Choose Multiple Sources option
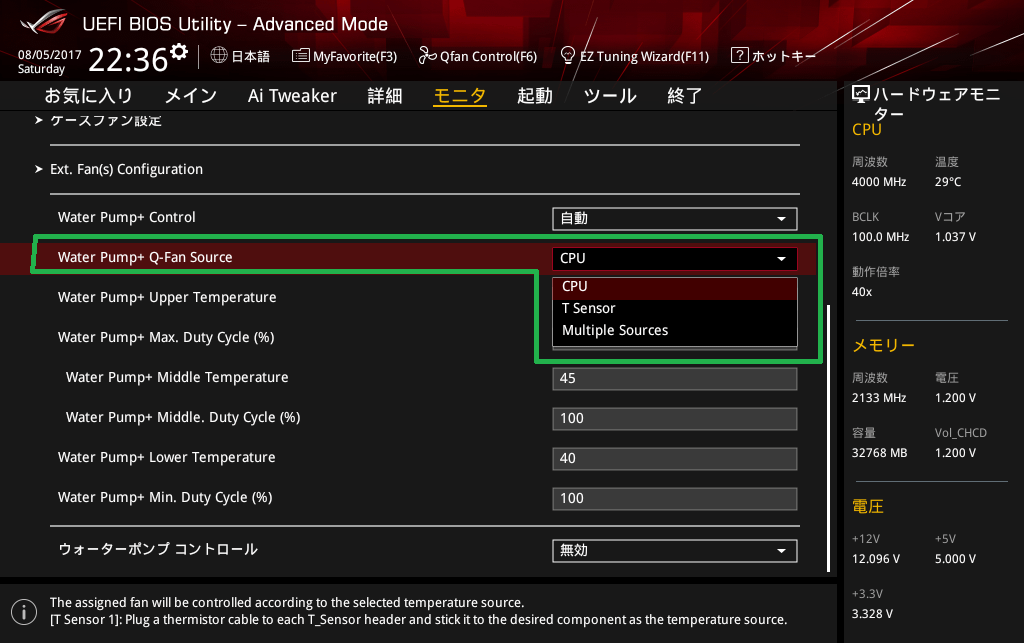1024x643 pixels. click(675, 330)
